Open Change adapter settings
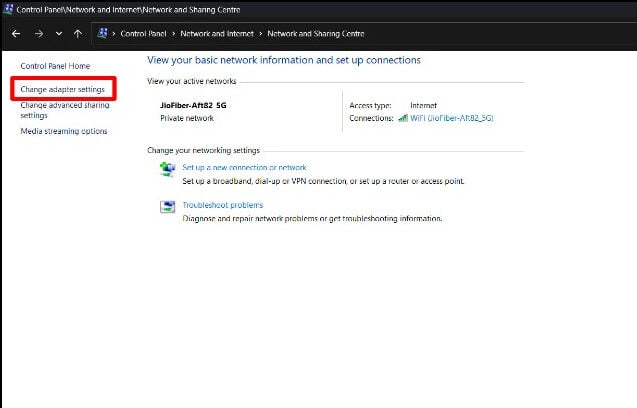 click(63, 89)
